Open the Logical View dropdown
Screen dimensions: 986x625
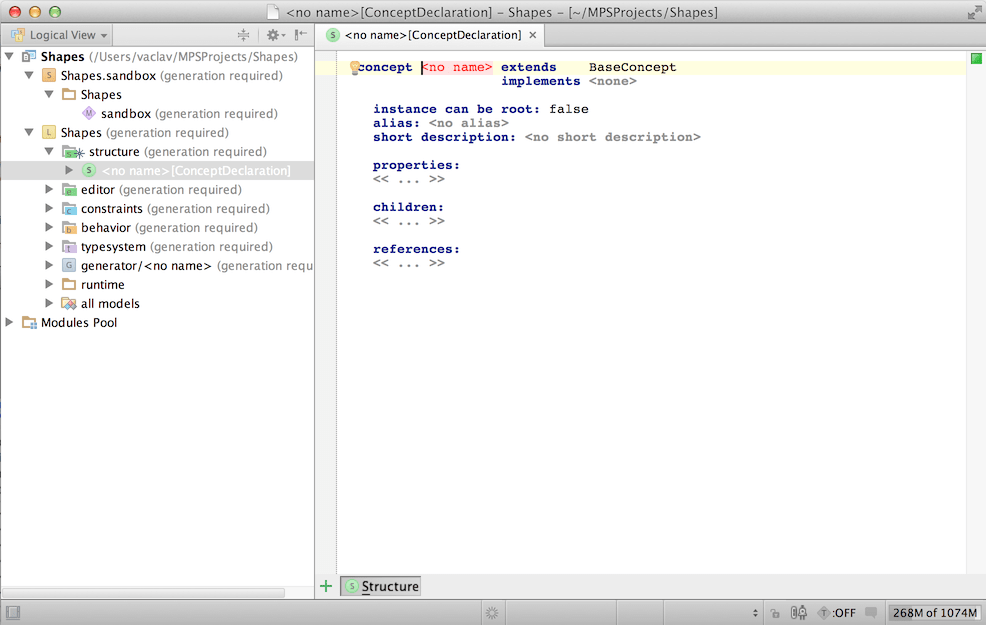click(60, 35)
